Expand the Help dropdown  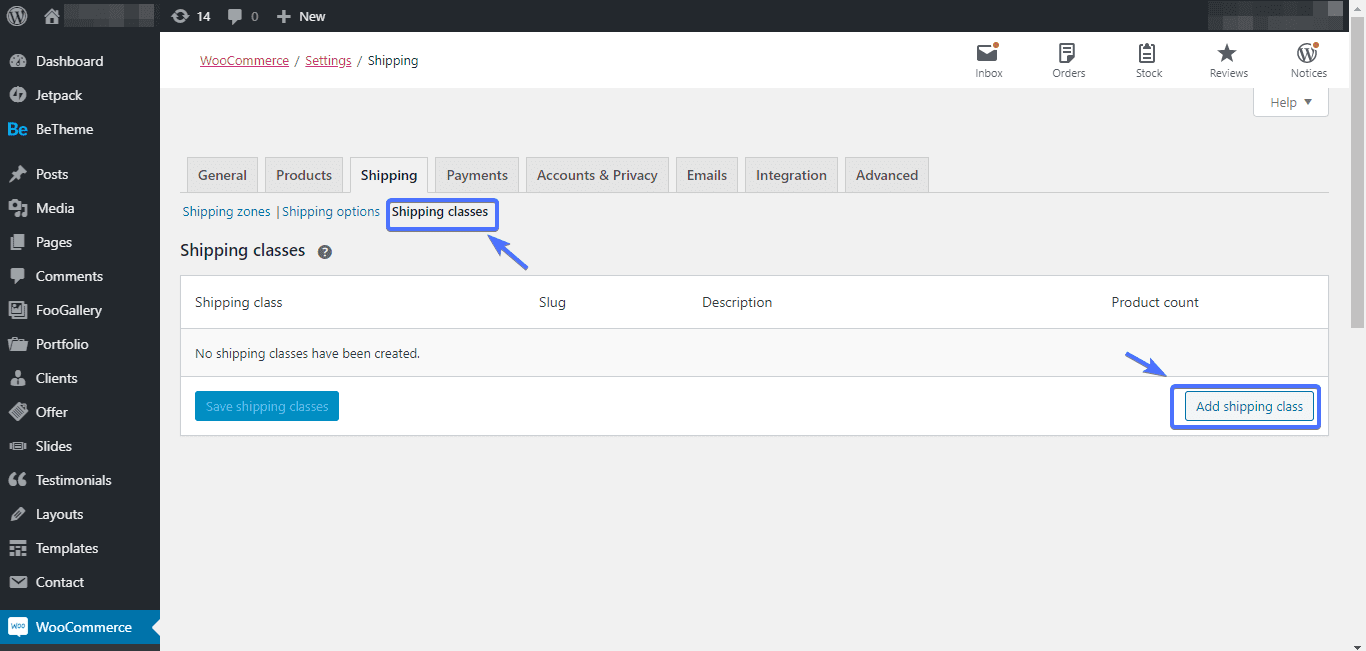point(1291,102)
